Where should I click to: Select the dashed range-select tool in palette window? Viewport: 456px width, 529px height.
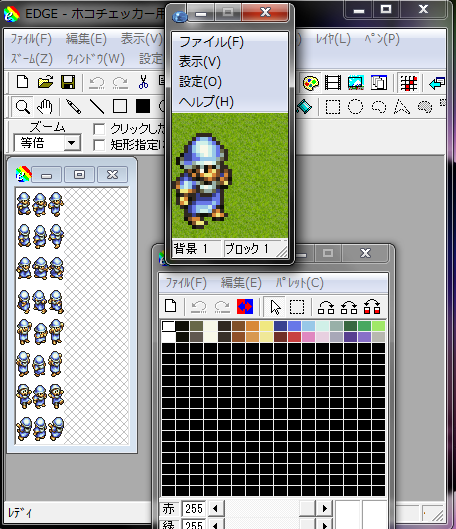(297, 307)
